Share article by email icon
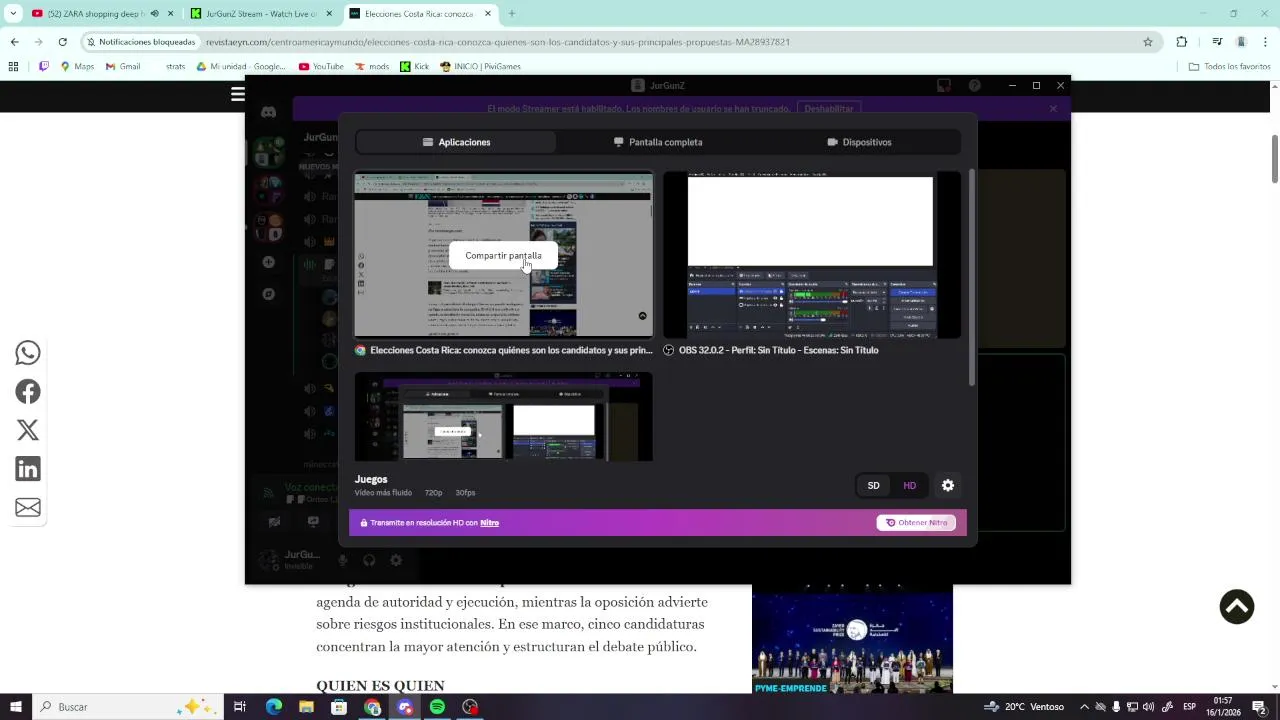Image resolution: width=1280 pixels, height=720 pixels. click(x=28, y=507)
